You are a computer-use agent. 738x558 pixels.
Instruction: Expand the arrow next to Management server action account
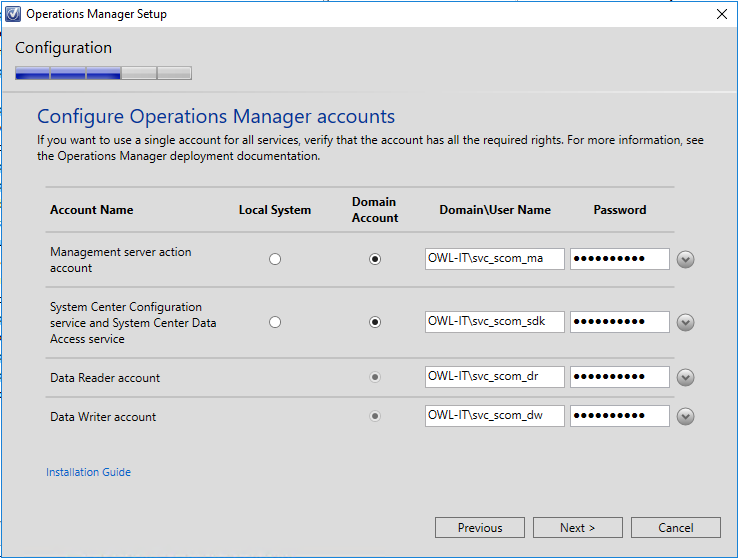(685, 259)
